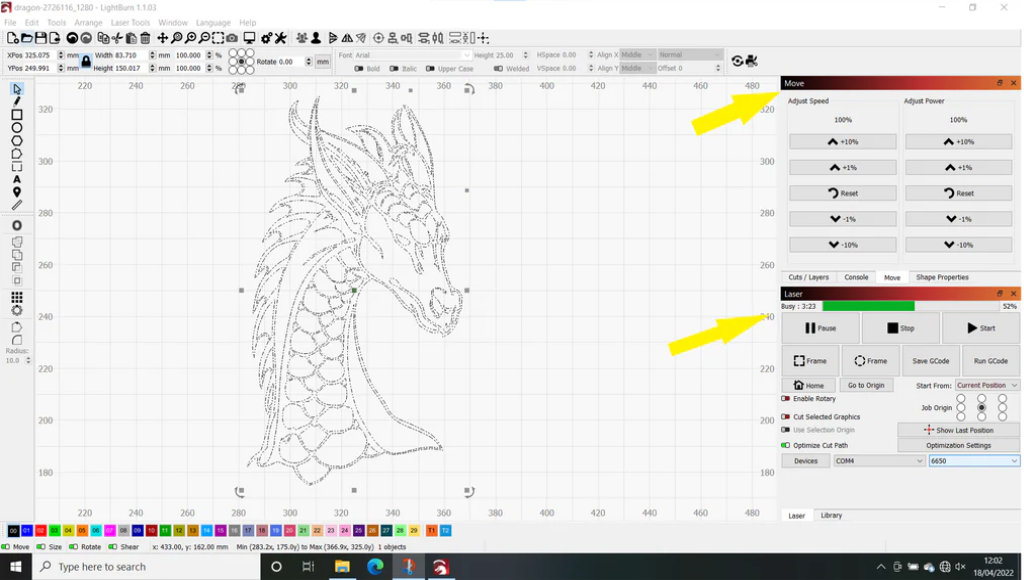The width and height of the screenshot is (1024, 580).
Task: Open the Normal text style dropdown
Action: click(x=690, y=55)
